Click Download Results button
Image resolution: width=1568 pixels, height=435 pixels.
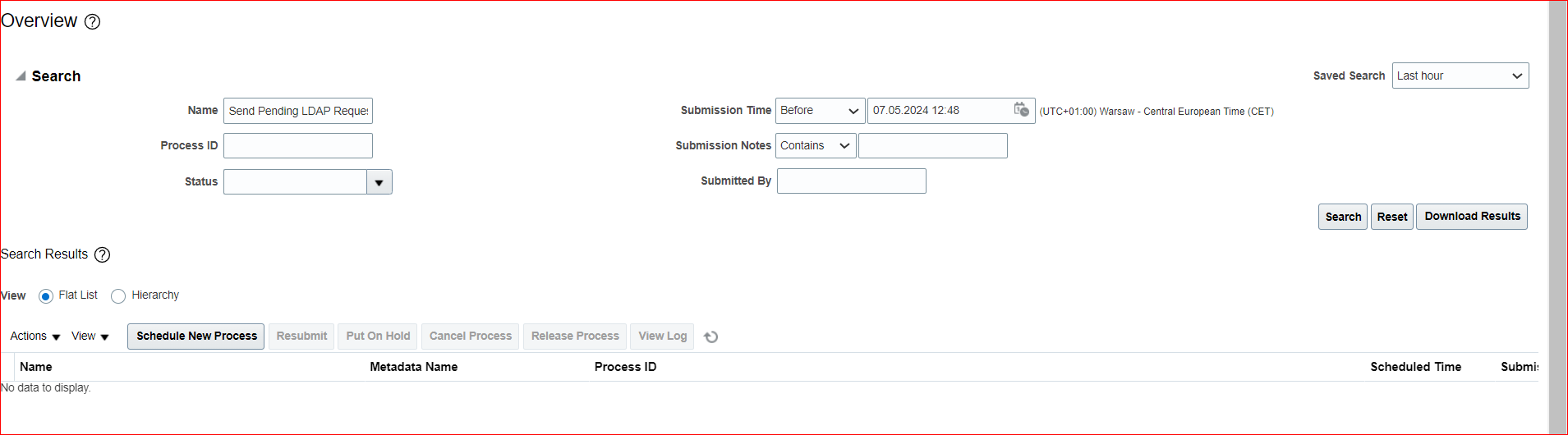click(x=1472, y=217)
